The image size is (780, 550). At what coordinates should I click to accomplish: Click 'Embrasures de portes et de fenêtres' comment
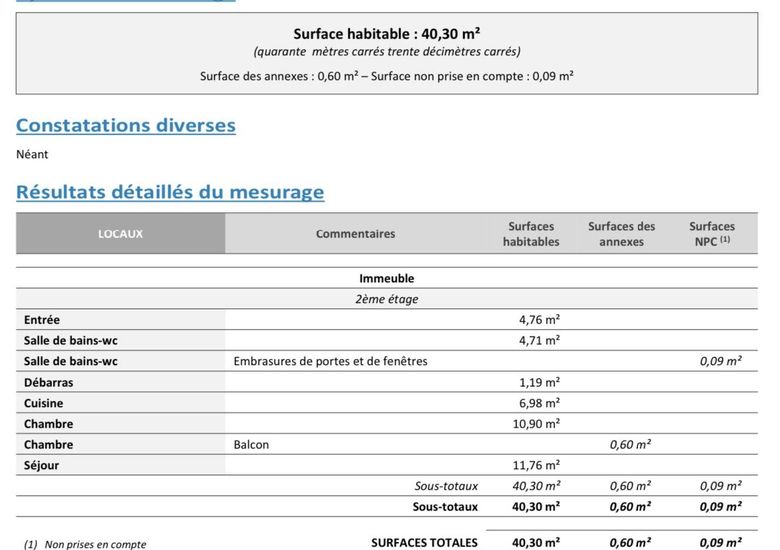point(330,361)
